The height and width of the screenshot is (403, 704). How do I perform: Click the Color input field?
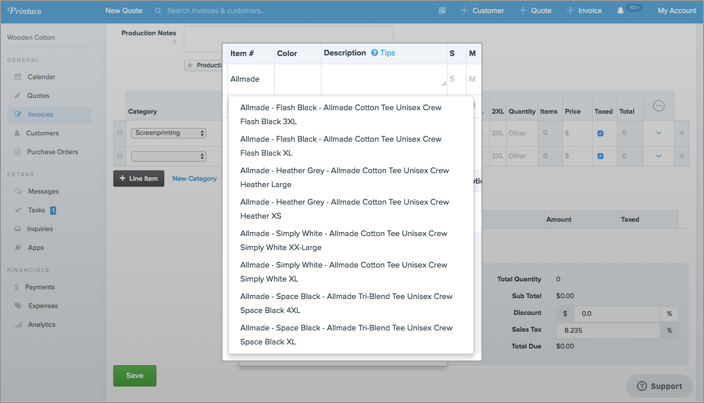pos(298,79)
